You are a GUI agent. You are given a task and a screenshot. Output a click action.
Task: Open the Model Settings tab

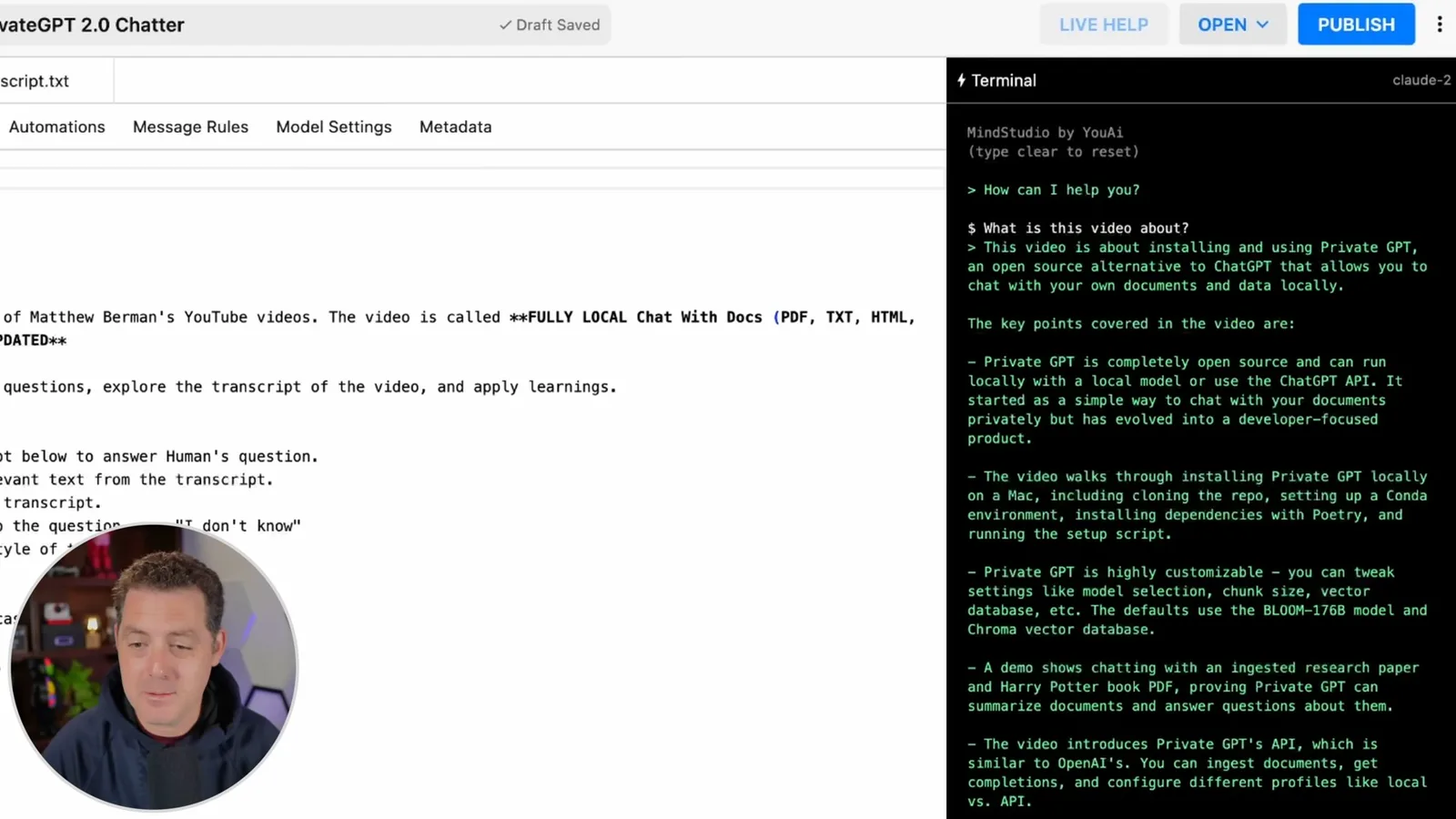(x=334, y=126)
